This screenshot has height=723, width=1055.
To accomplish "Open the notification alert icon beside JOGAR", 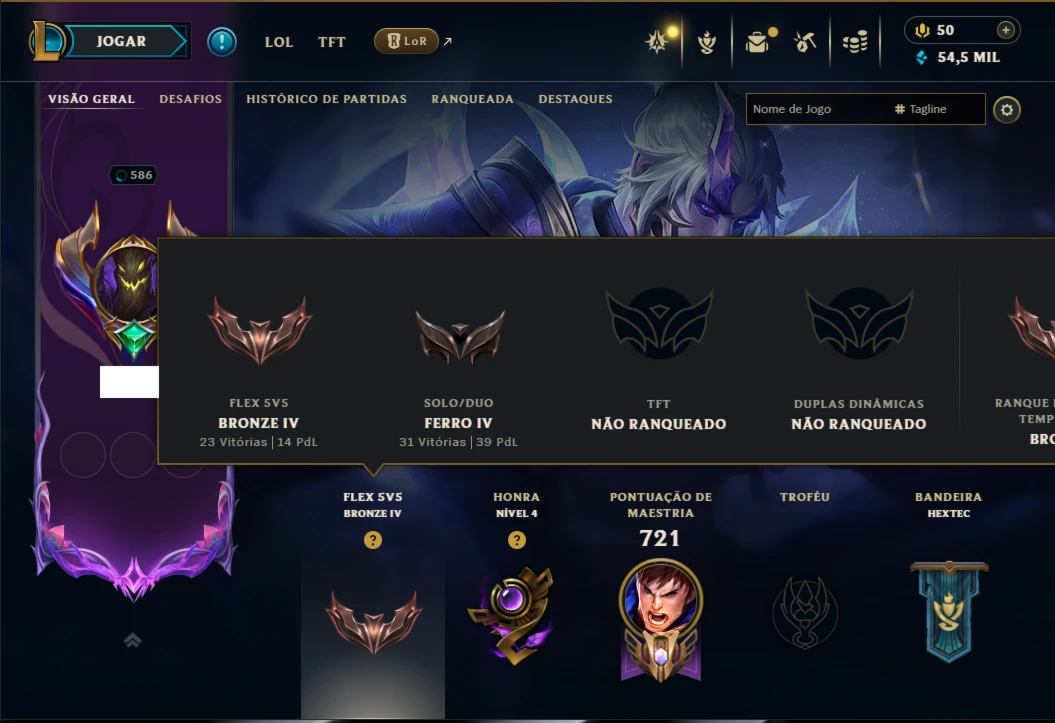I will pos(221,42).
